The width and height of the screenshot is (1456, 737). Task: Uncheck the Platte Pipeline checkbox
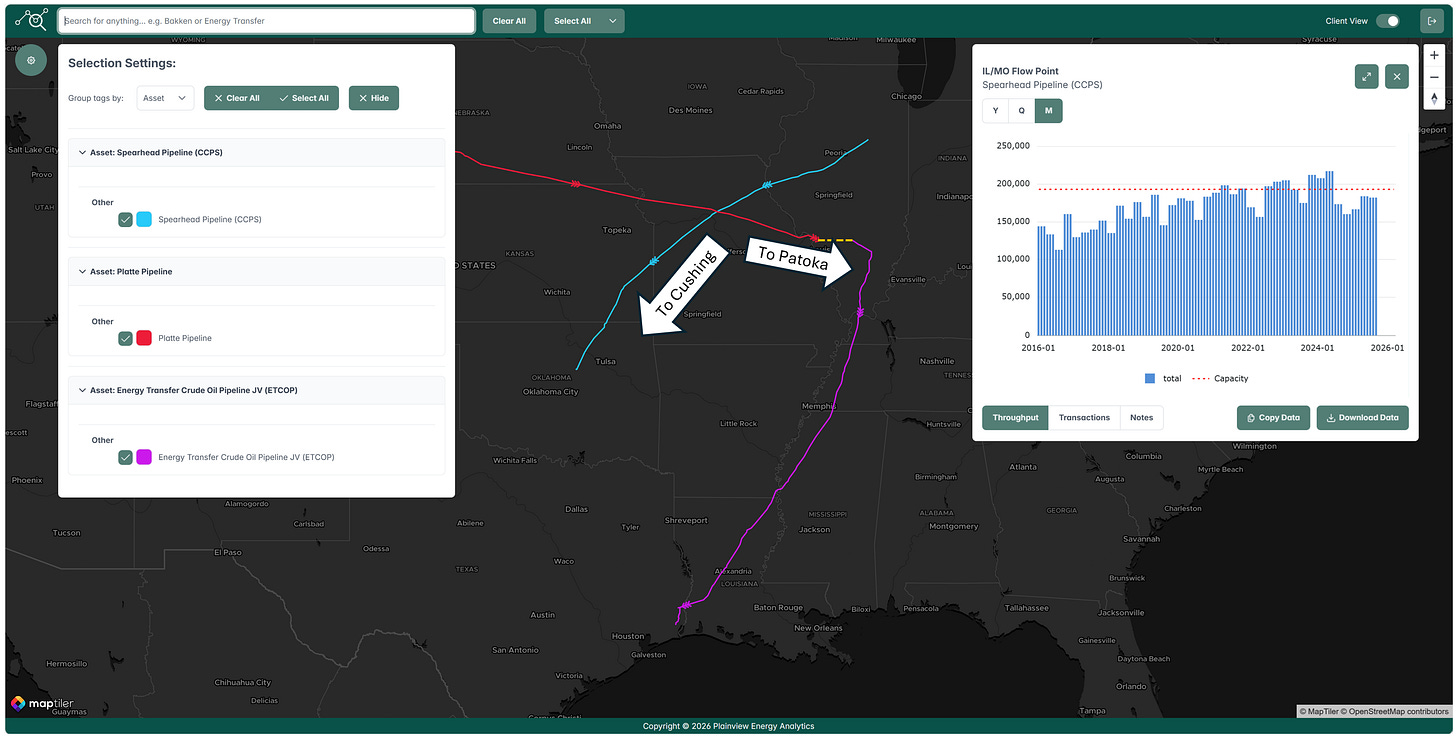coord(125,338)
